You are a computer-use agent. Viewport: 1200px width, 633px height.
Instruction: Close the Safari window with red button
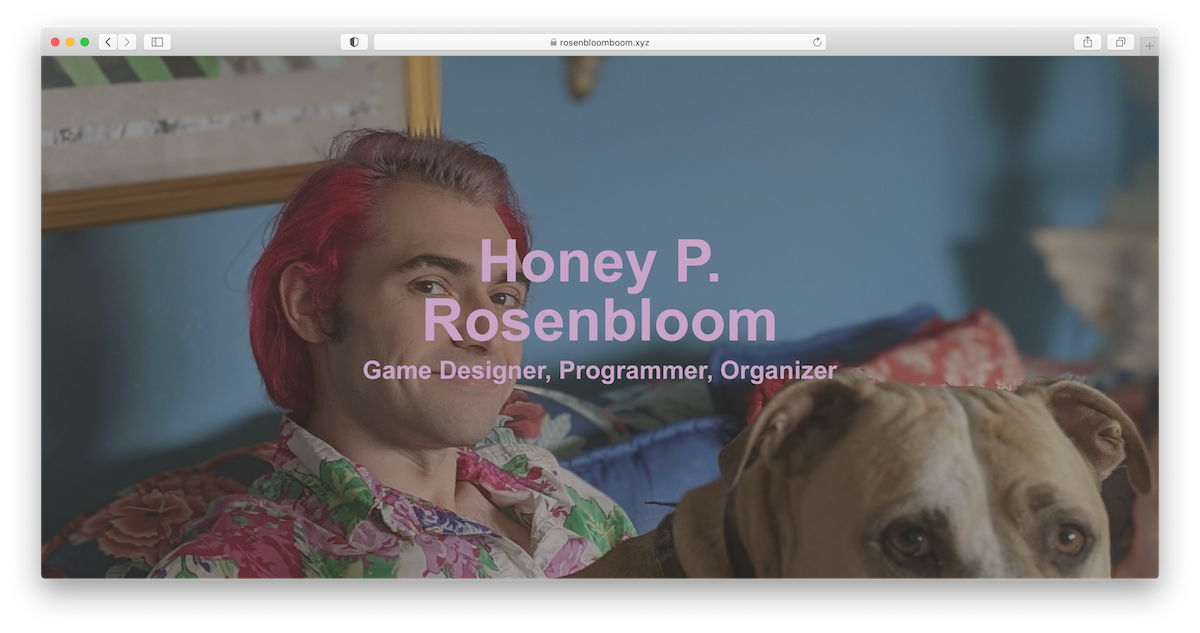point(55,42)
